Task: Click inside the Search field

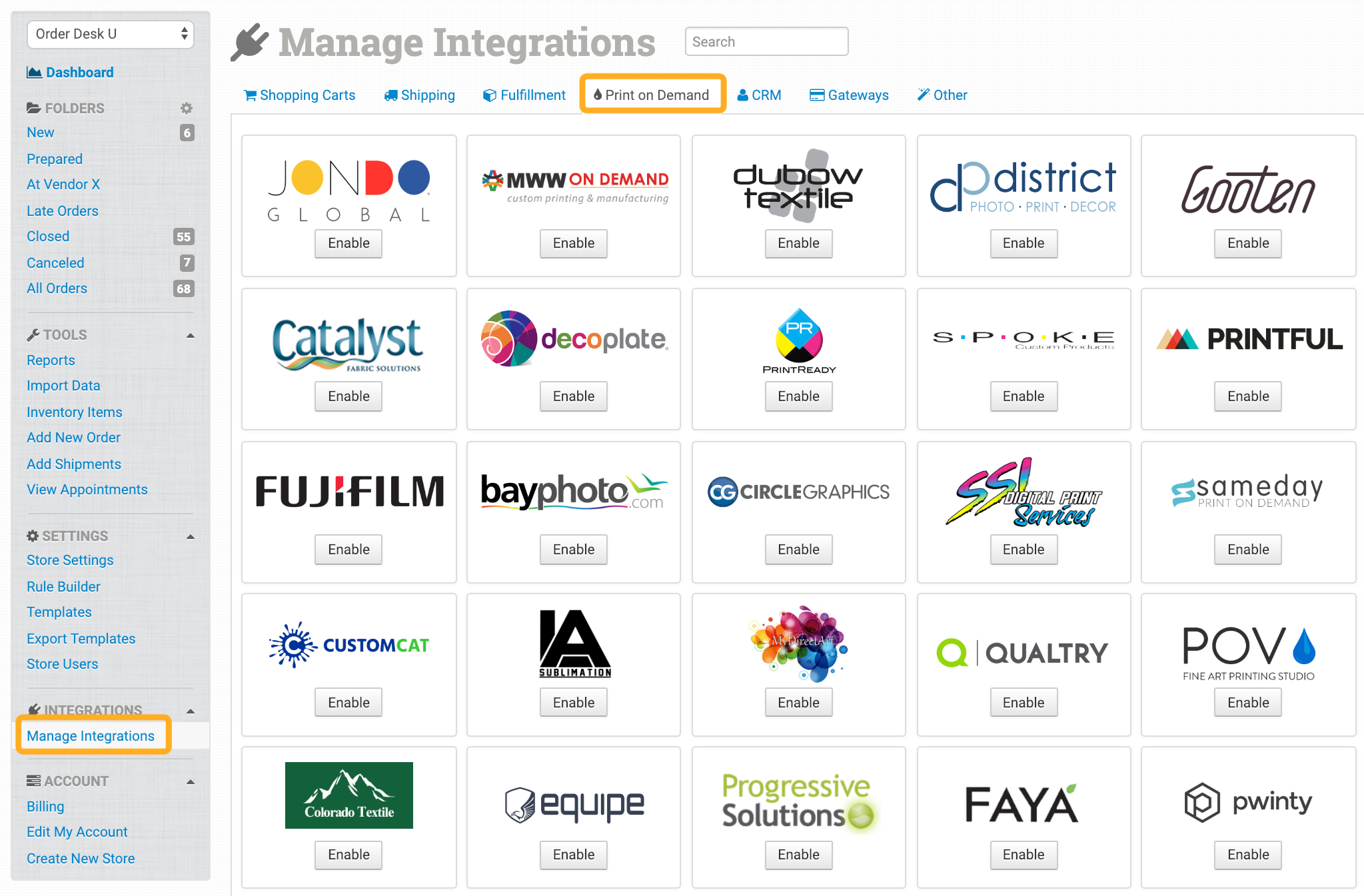Action: 766,41
